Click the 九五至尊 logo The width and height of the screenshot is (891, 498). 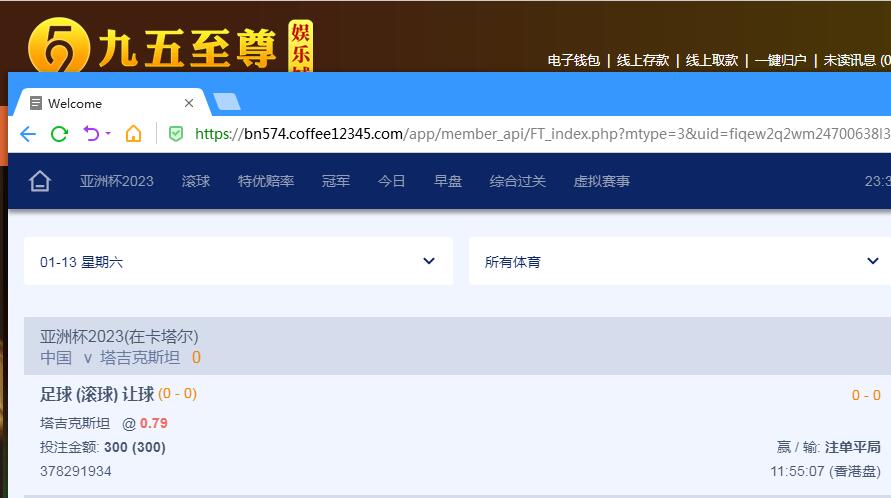click(170, 47)
